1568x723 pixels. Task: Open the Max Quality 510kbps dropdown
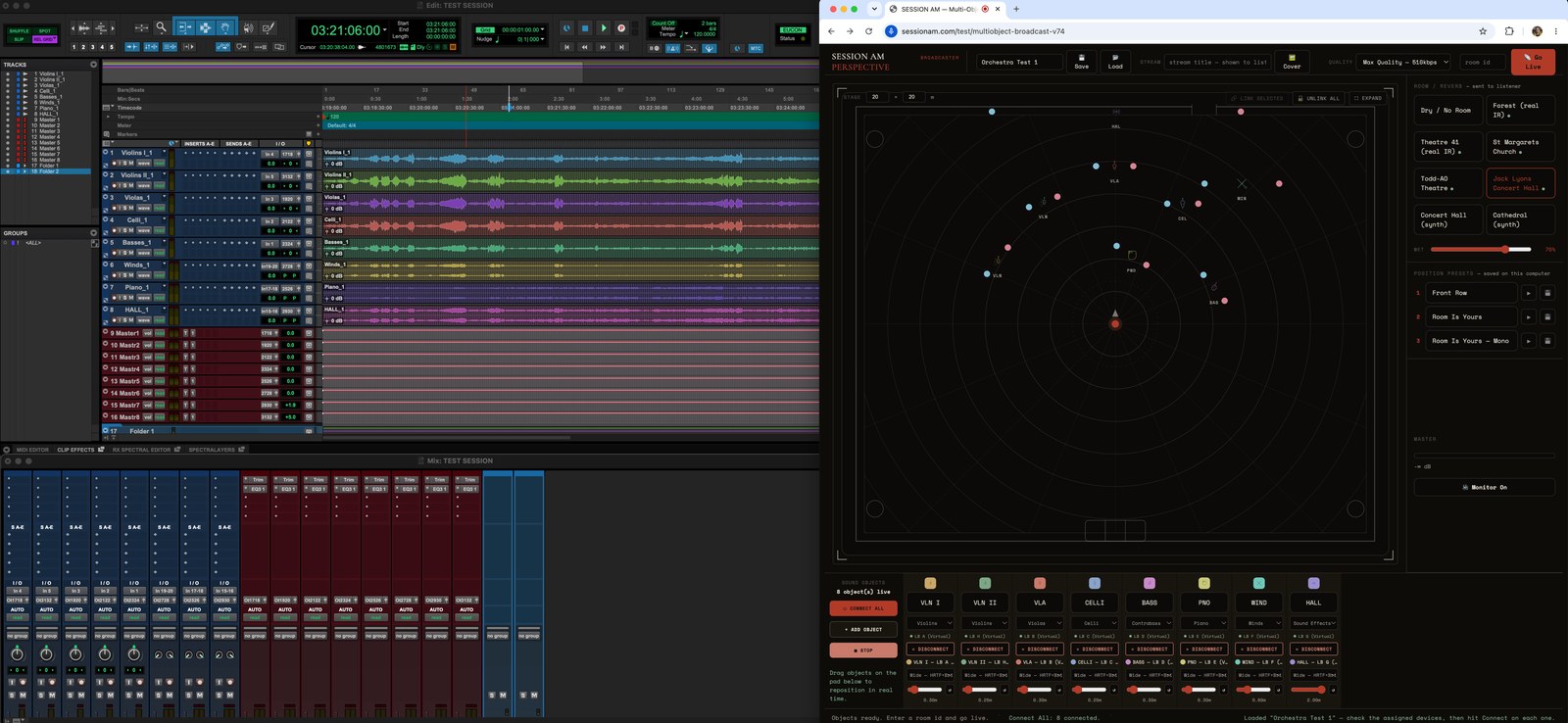[x=1404, y=62]
